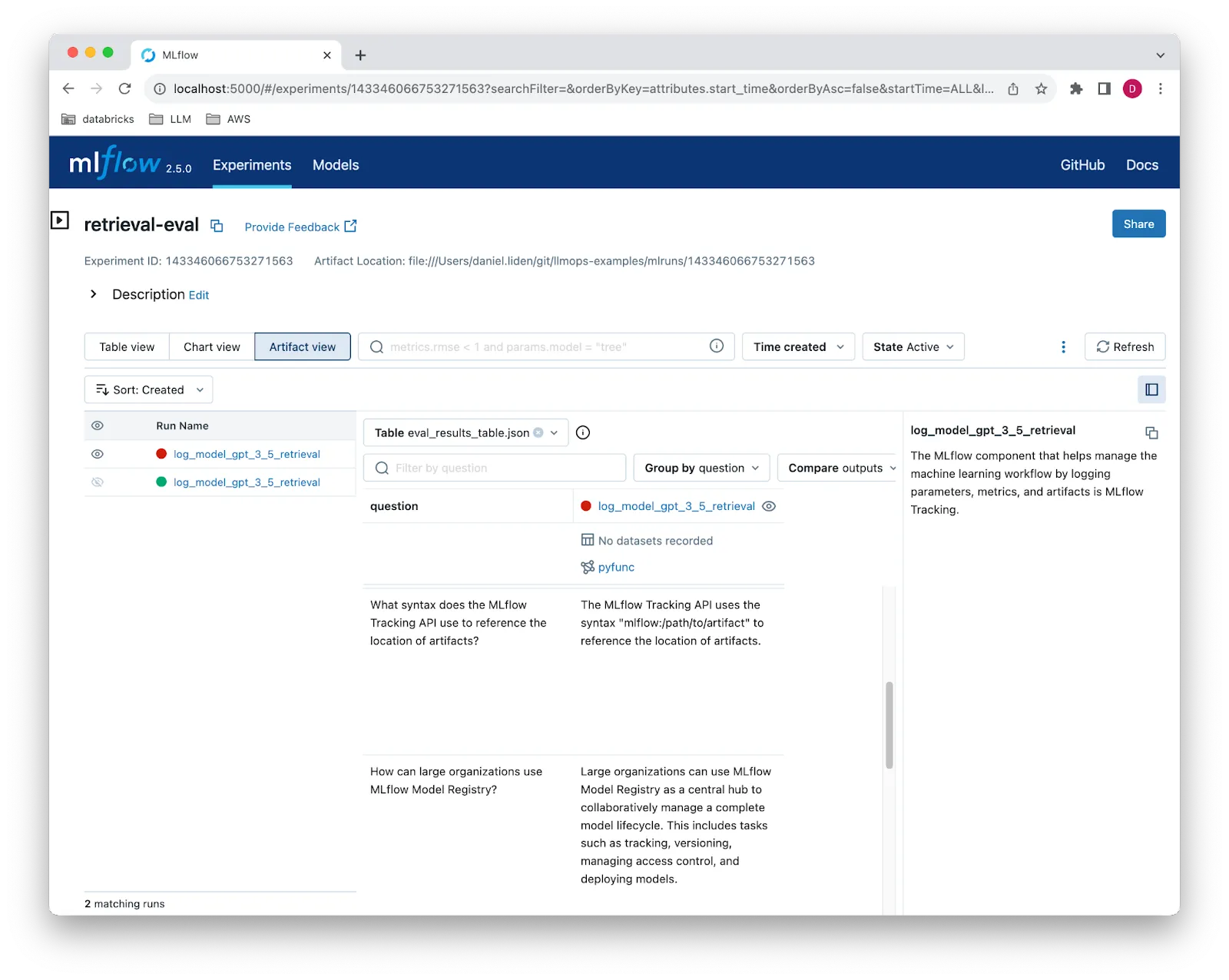Open the Time created dropdown
1229x980 pixels.
(x=797, y=346)
